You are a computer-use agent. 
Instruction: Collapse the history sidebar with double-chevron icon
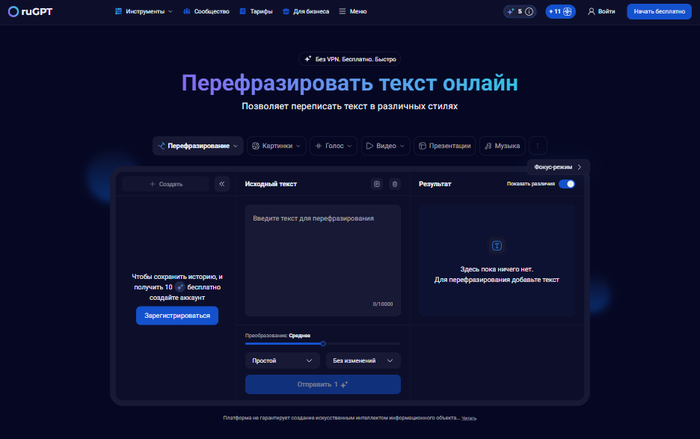(222, 184)
